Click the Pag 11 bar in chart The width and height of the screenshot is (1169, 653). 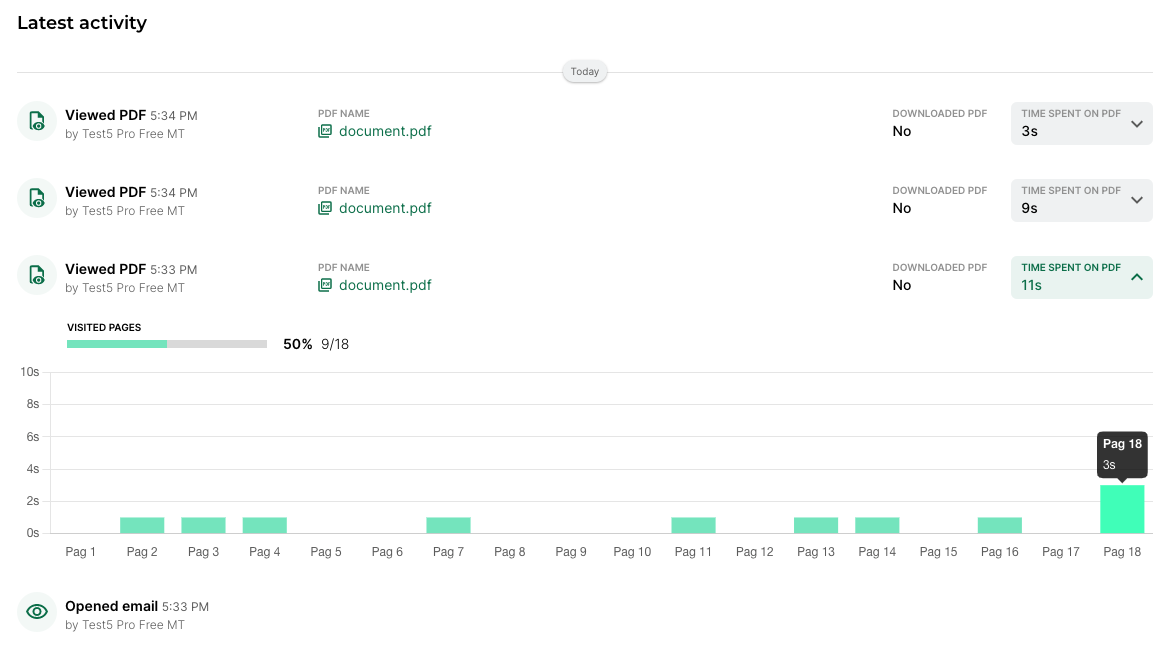[693, 525]
